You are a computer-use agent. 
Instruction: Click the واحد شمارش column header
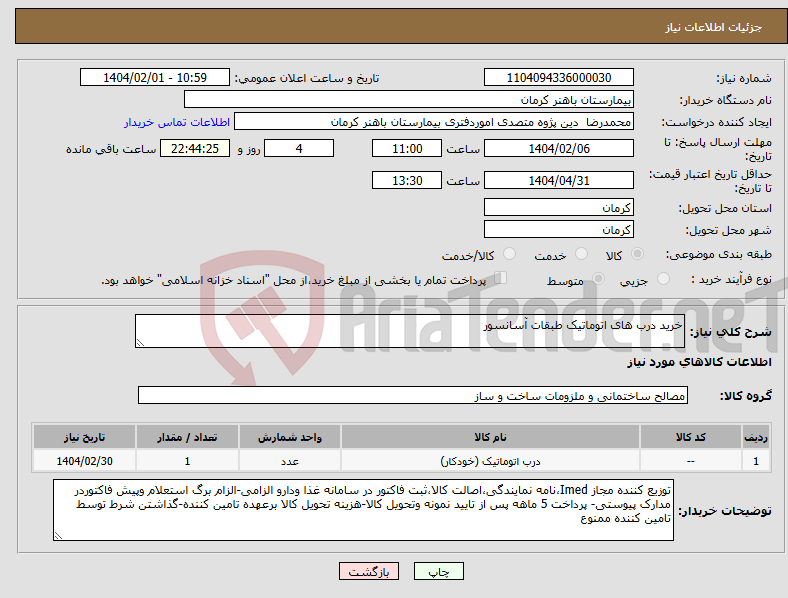coord(290,437)
